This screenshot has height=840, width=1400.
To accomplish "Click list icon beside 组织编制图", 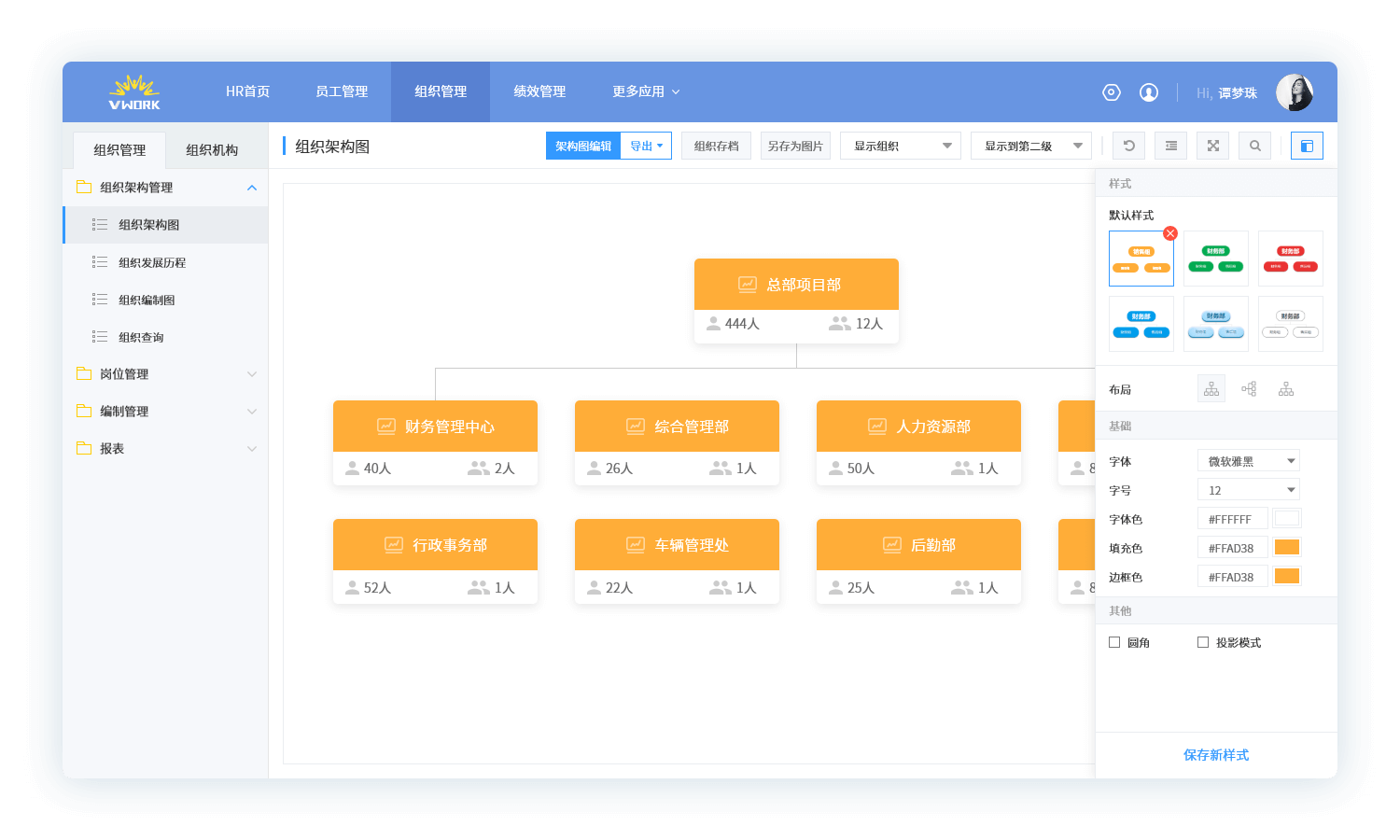I will [100, 300].
